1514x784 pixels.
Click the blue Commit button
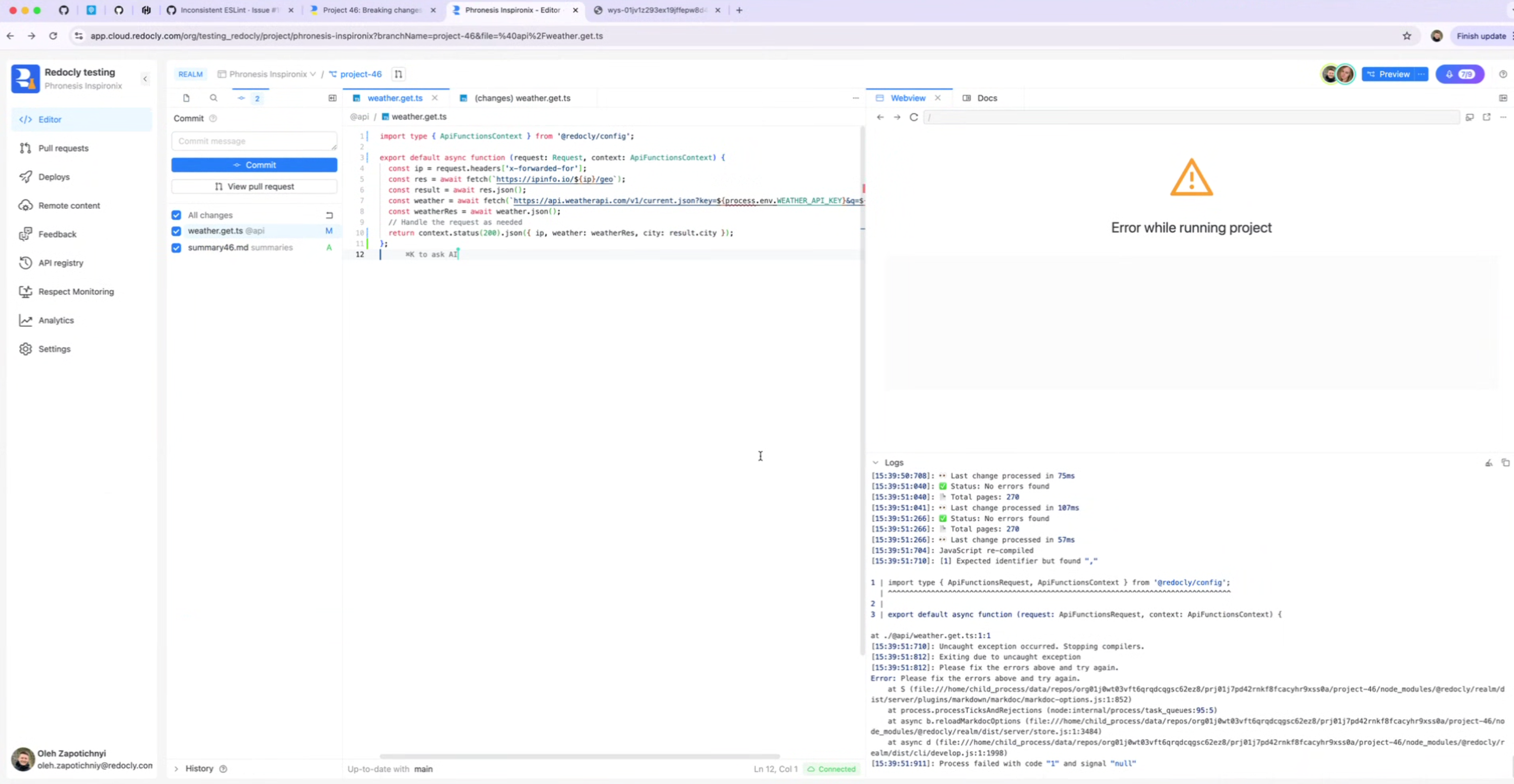pyautogui.click(x=255, y=165)
